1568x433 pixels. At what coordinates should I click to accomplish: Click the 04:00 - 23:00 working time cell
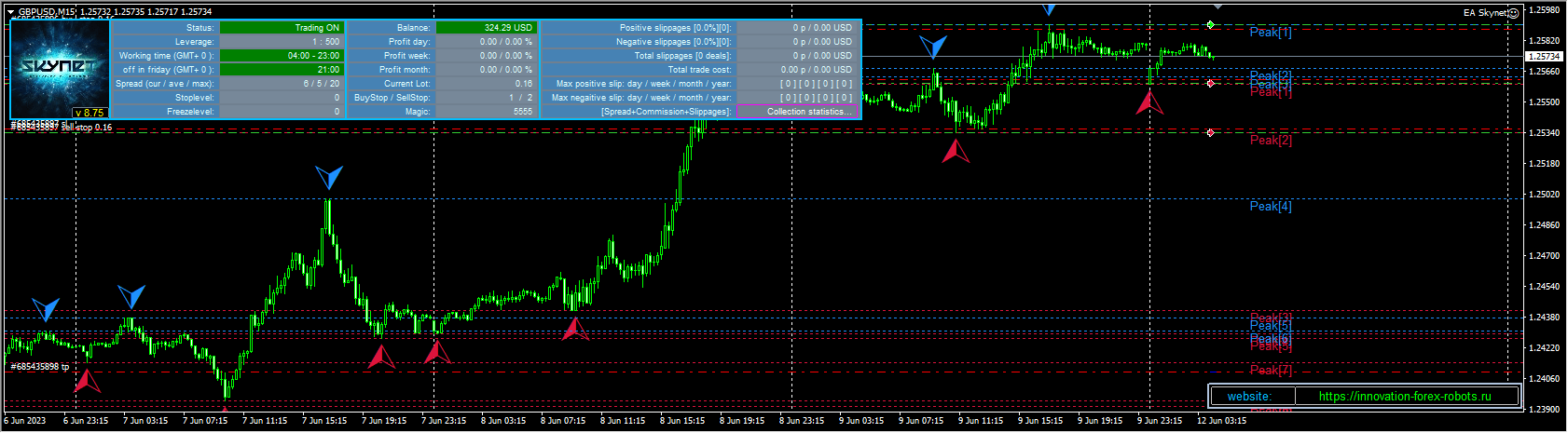point(282,56)
